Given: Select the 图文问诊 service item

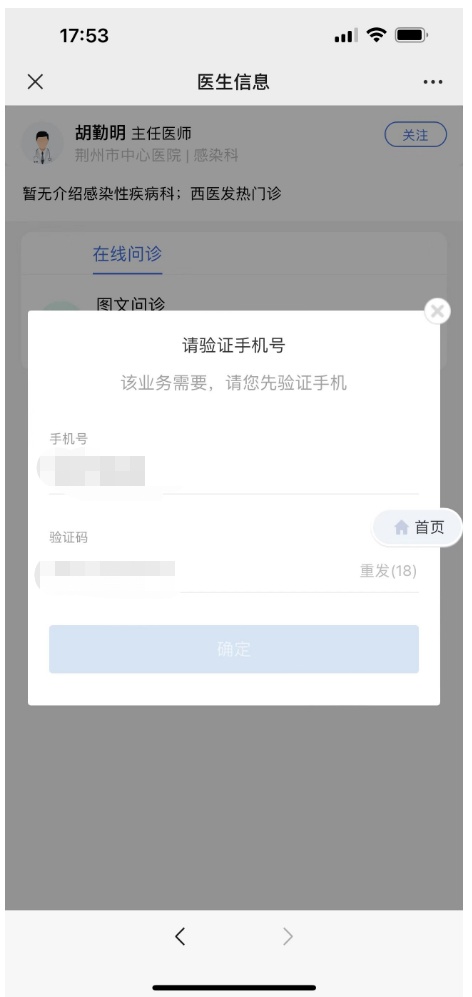Looking at the screenshot, I should pyautogui.click(x=130, y=304).
